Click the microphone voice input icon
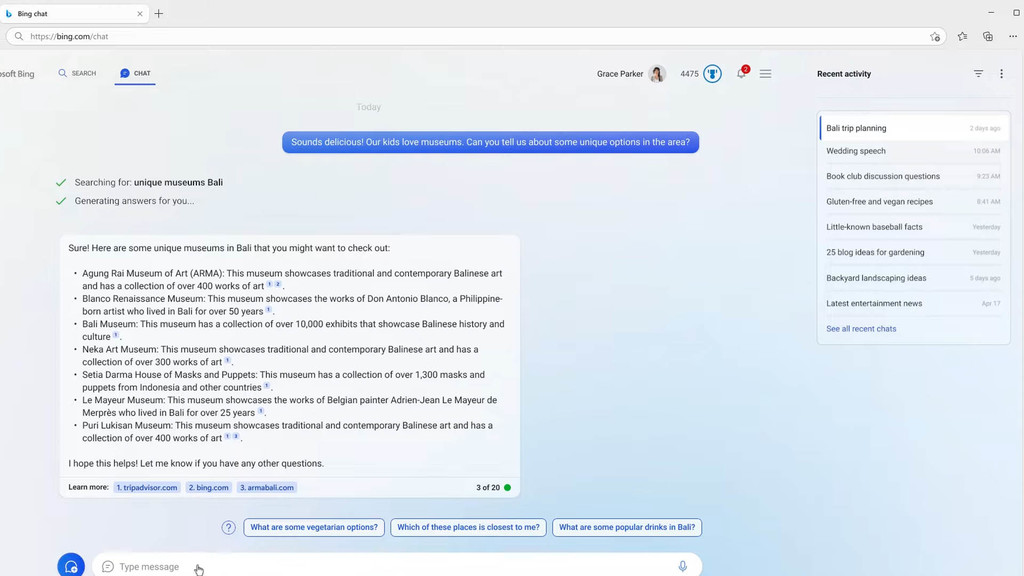This screenshot has width=1024, height=576. point(683,566)
